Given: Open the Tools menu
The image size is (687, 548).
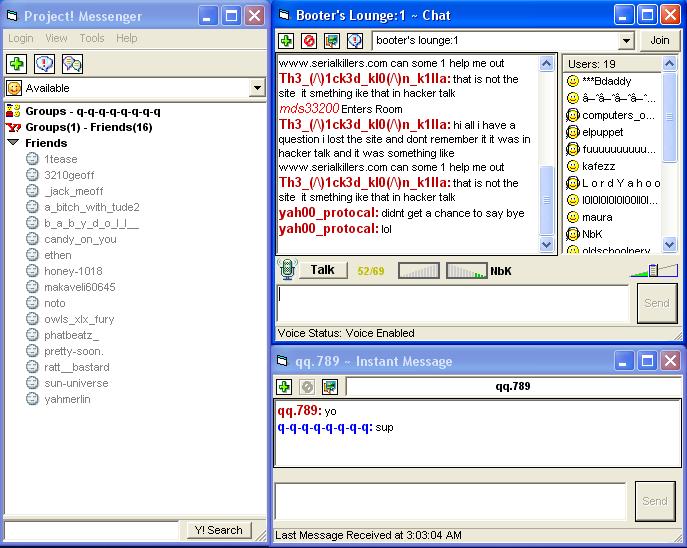Looking at the screenshot, I should coord(92,38).
